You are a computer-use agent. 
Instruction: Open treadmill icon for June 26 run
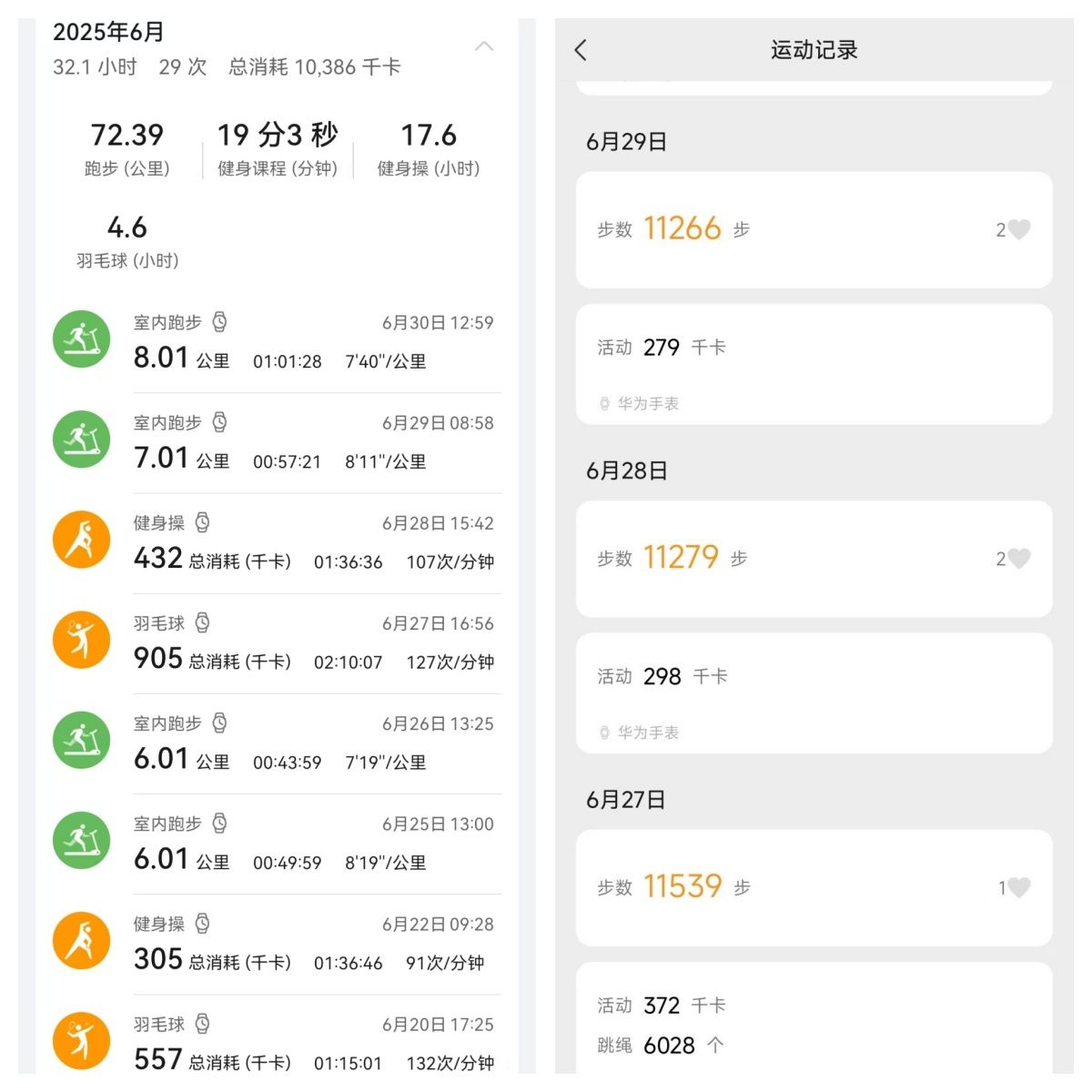click(82, 740)
